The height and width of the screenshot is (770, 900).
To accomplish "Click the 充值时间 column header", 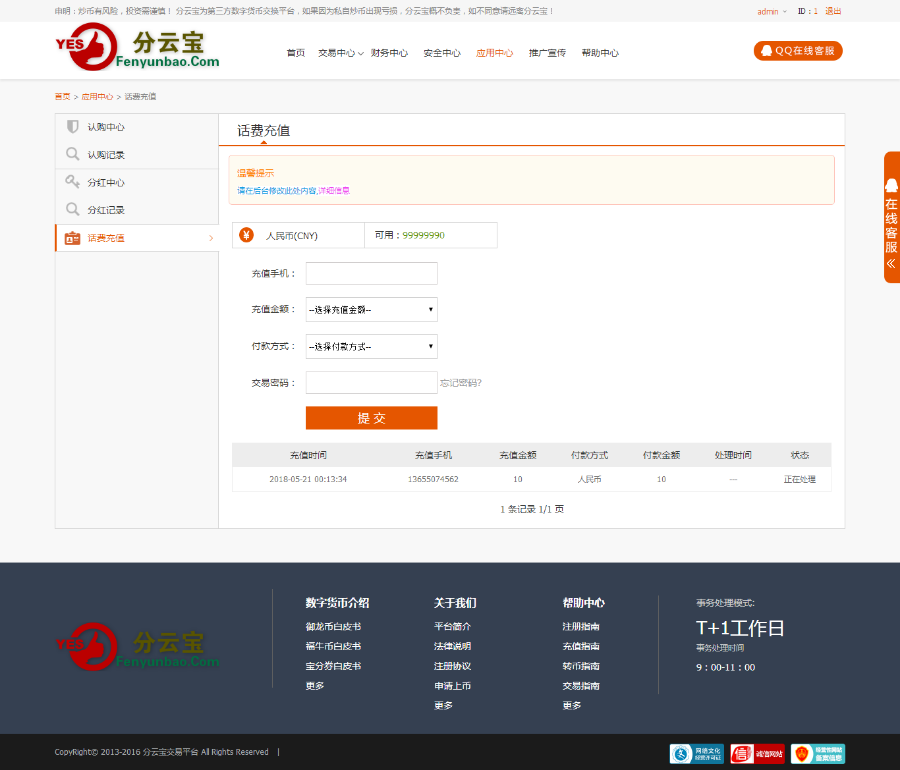I will point(308,455).
